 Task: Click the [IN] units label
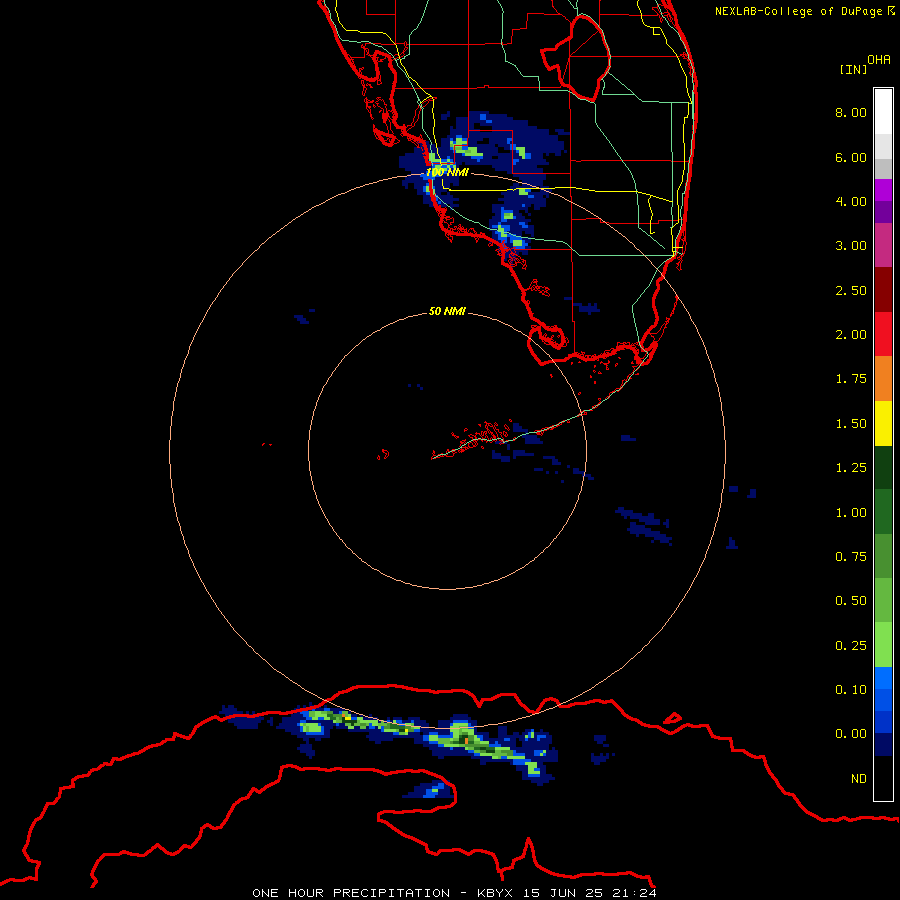[853, 69]
